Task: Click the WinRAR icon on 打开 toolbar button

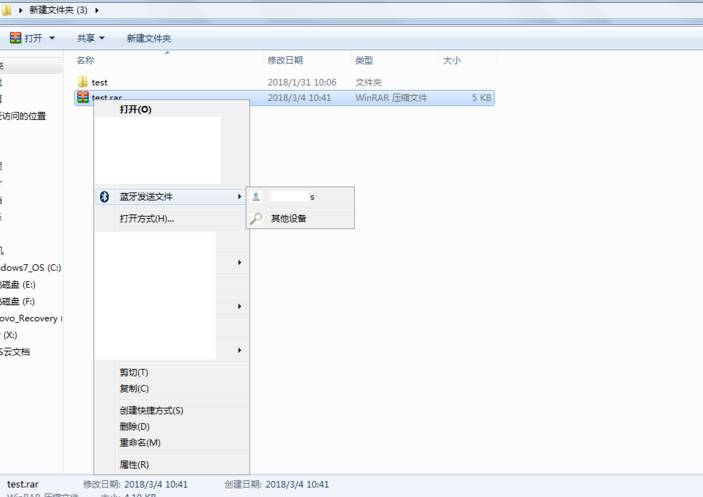Action: coord(16,38)
